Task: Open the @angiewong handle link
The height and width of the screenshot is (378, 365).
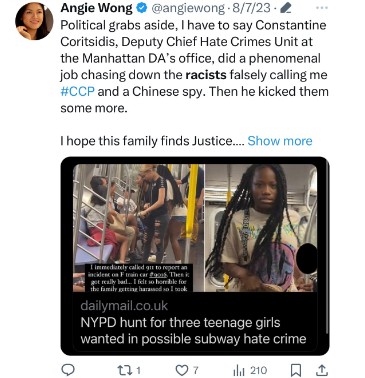Action: pos(188,8)
